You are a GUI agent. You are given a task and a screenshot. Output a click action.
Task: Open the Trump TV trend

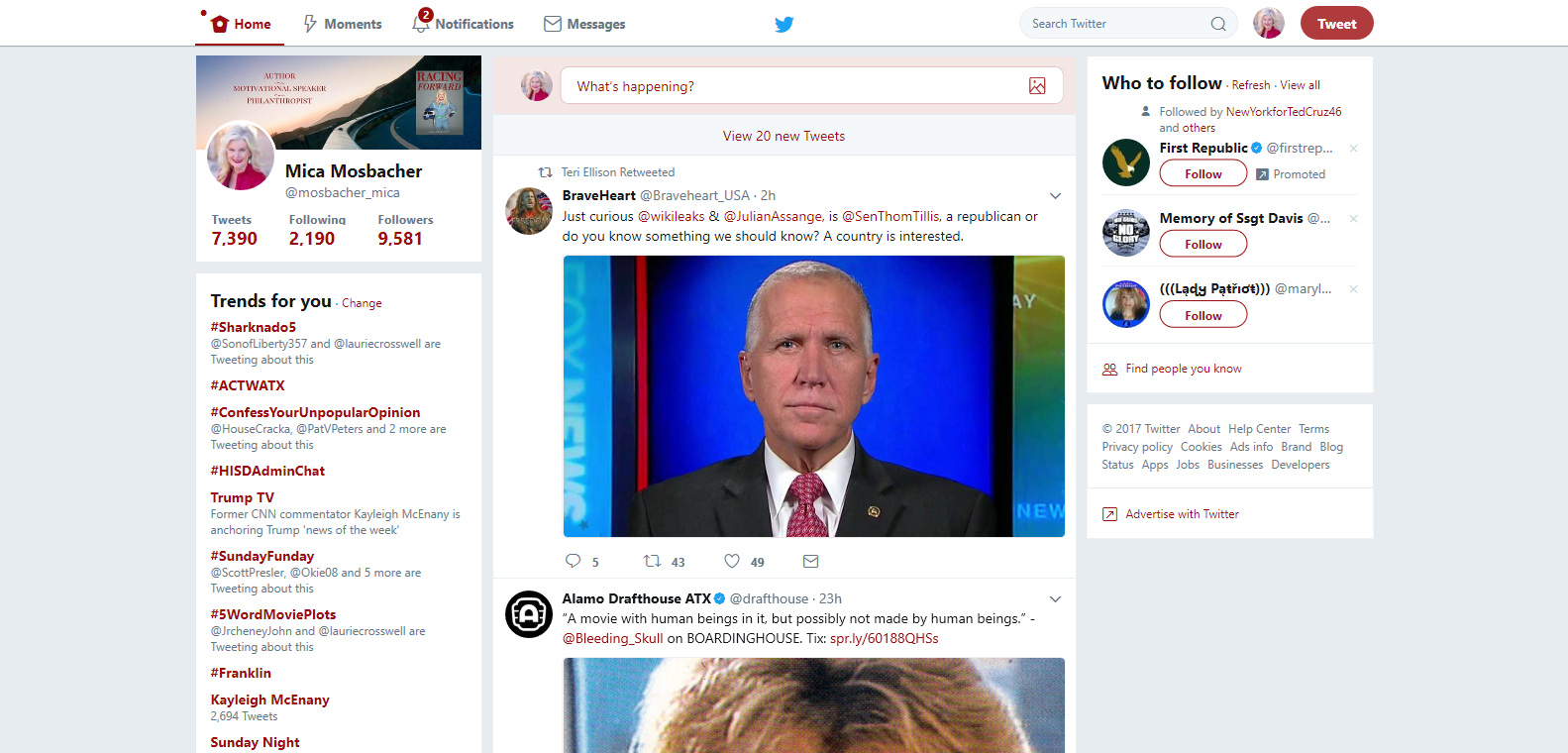tap(242, 497)
